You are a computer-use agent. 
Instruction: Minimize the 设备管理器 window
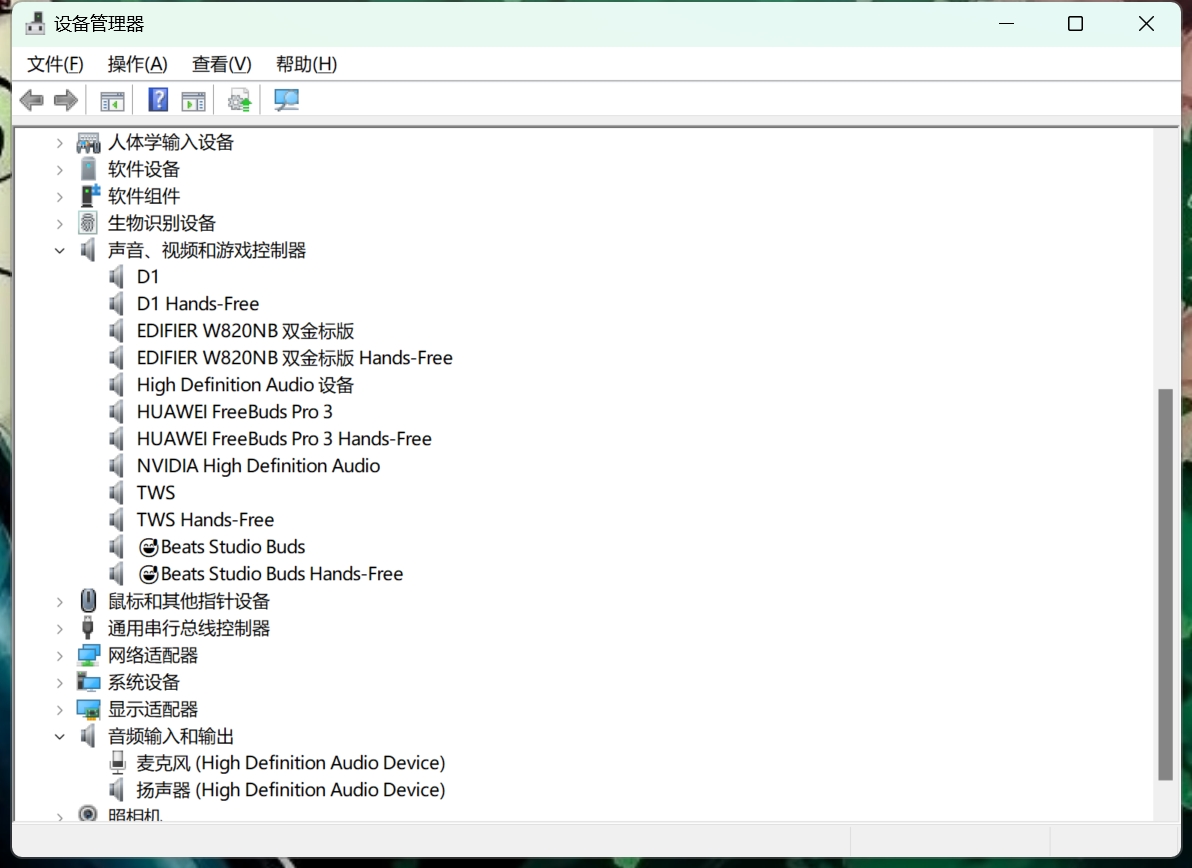1007,24
